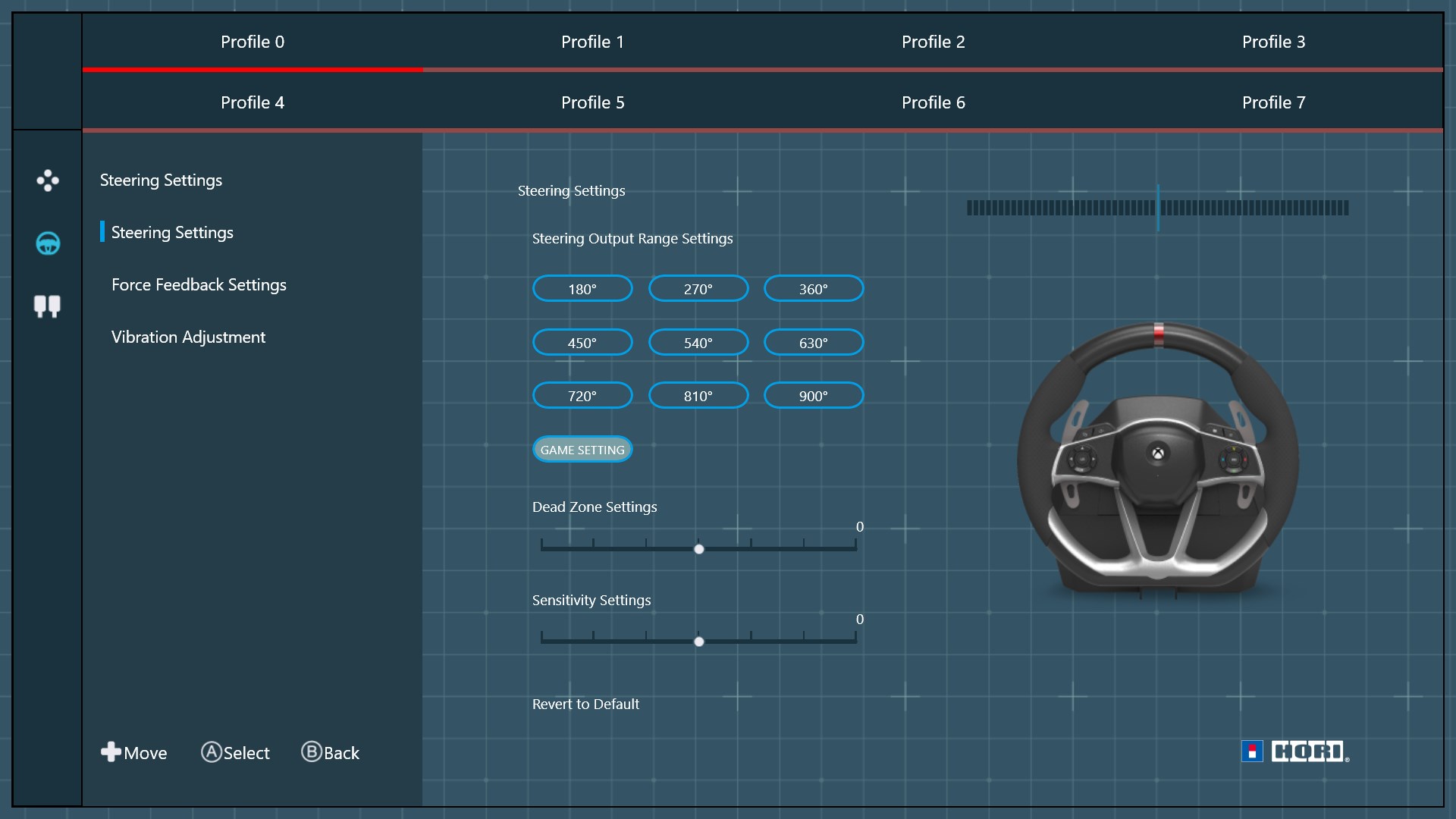Click the Sensitivity slider handle
This screenshot has height=819, width=1456.
[x=698, y=642]
